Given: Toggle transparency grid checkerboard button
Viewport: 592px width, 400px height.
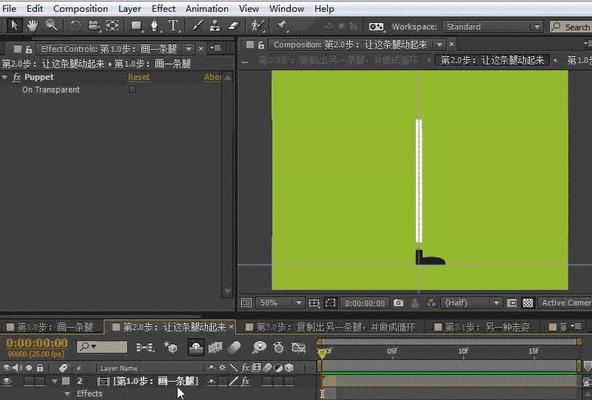Looking at the screenshot, I should click(x=528, y=303).
